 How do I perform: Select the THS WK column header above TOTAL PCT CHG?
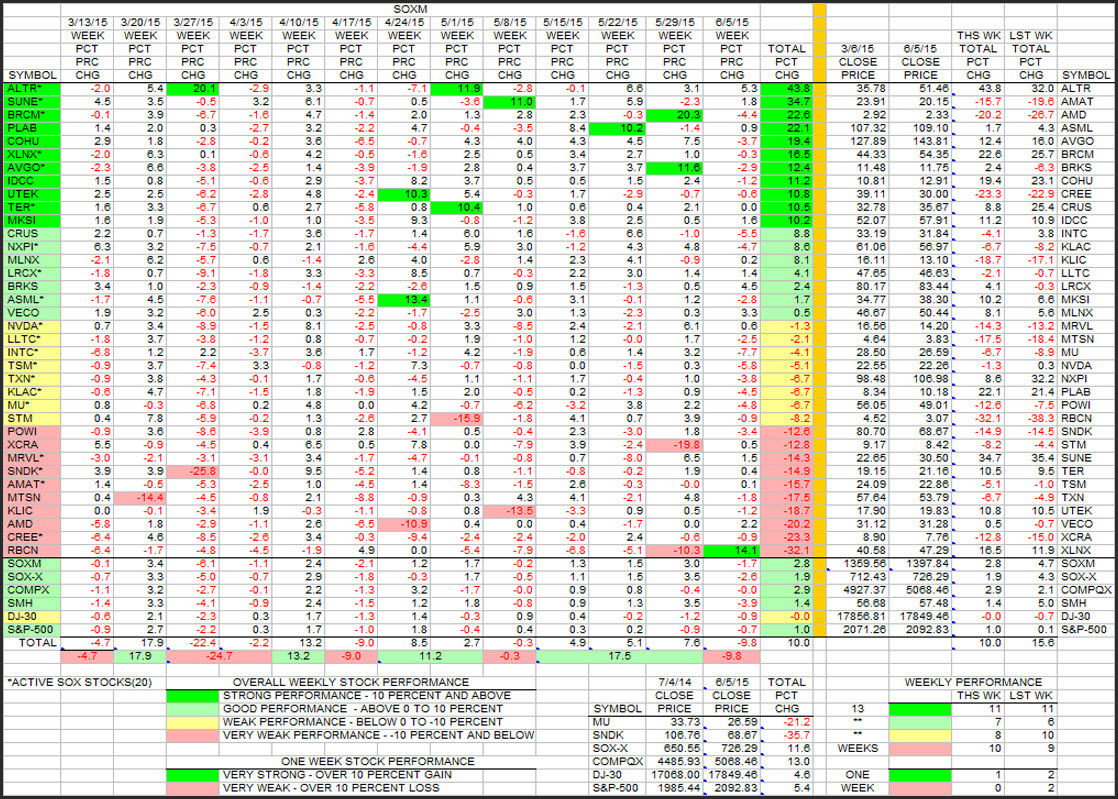978,36
